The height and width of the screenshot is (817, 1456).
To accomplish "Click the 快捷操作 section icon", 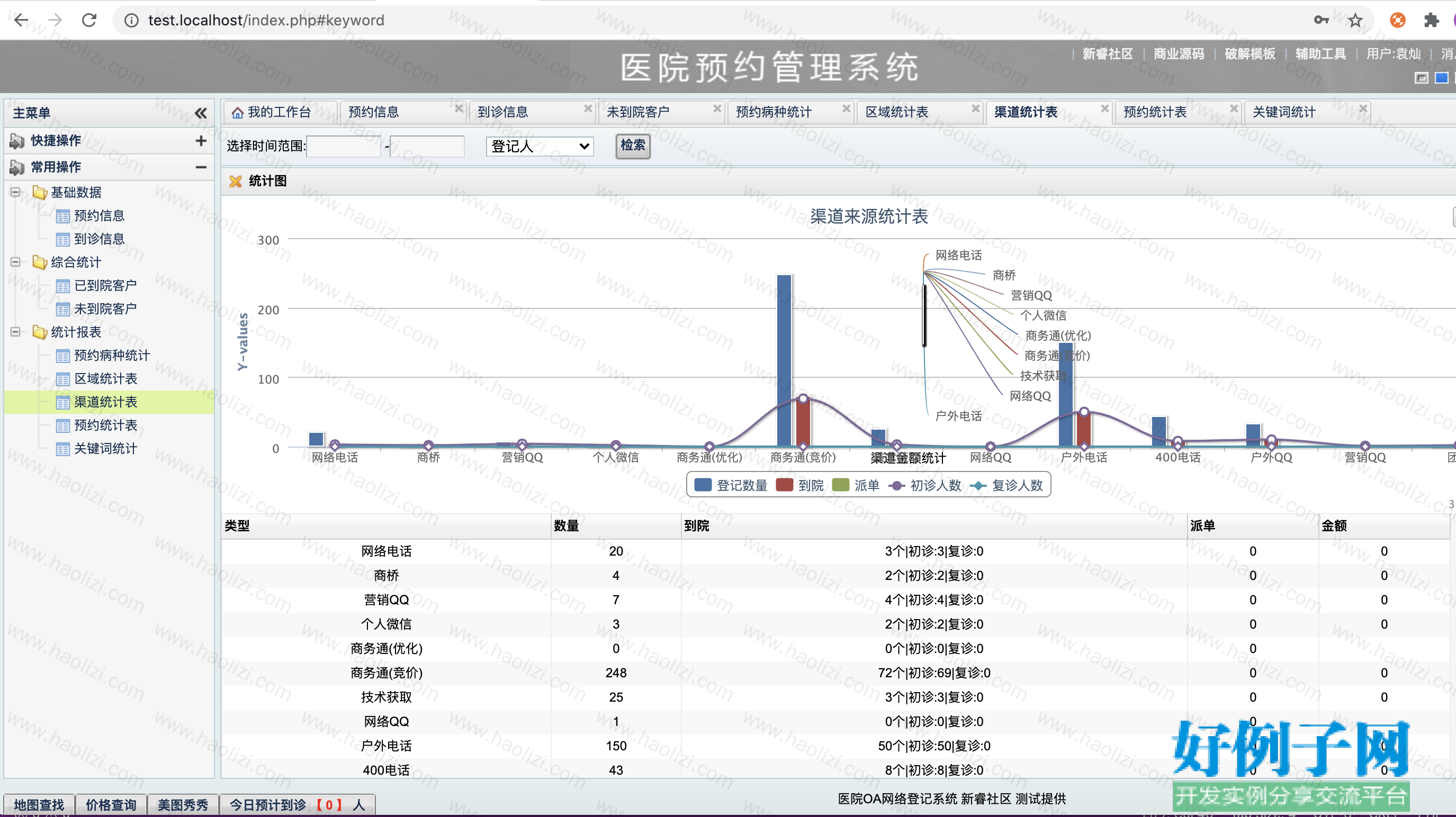I will 17,141.
